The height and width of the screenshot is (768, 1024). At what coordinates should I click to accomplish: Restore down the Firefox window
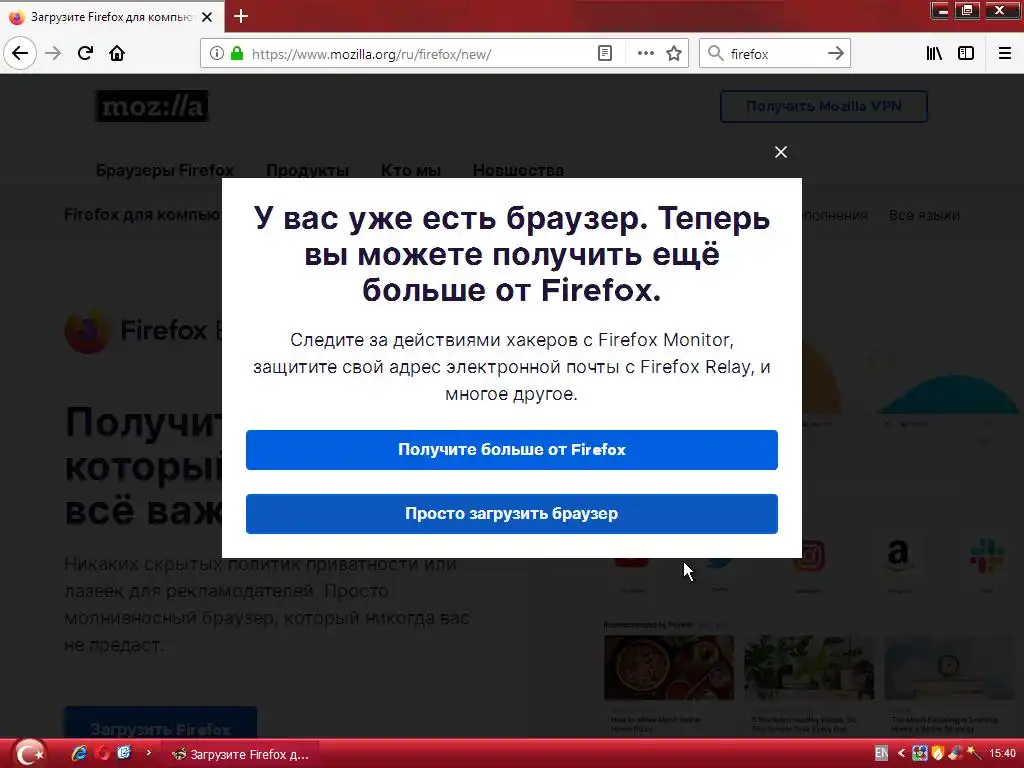click(x=967, y=10)
